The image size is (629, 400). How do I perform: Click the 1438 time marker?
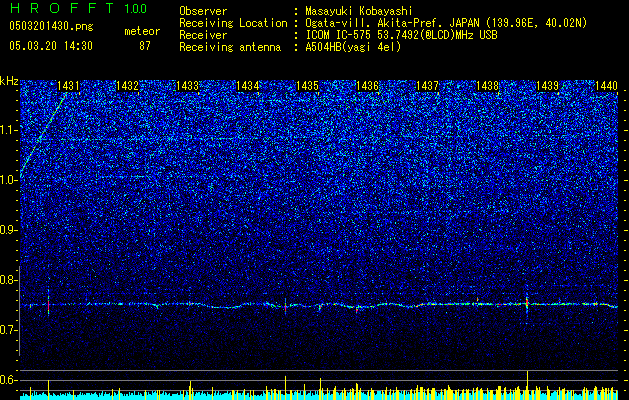[487, 85]
